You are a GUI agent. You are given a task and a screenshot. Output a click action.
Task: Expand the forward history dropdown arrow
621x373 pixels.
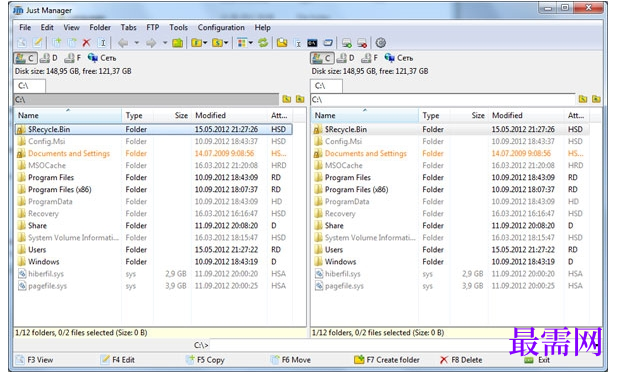click(x=164, y=43)
